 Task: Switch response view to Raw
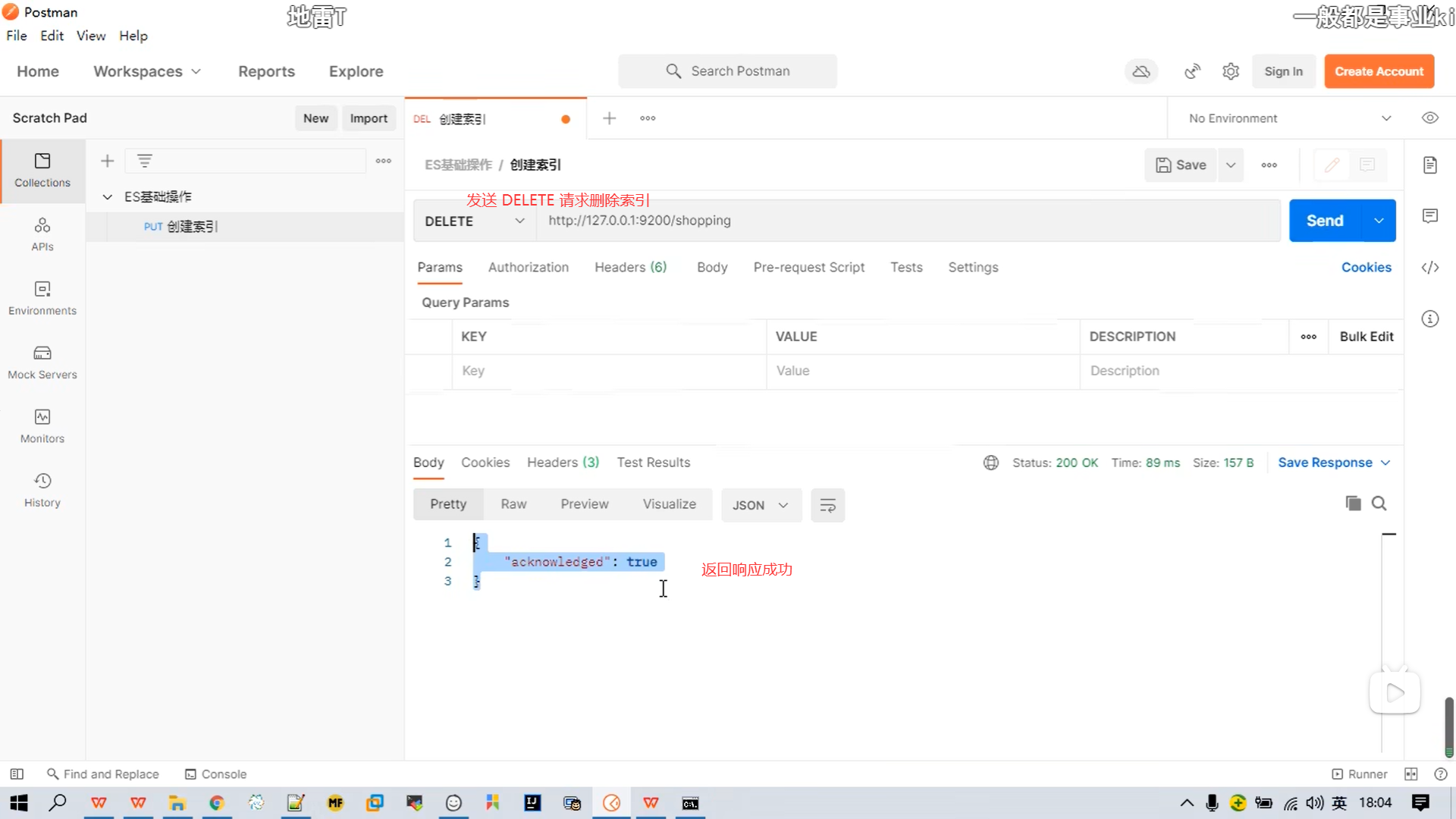pyautogui.click(x=513, y=504)
